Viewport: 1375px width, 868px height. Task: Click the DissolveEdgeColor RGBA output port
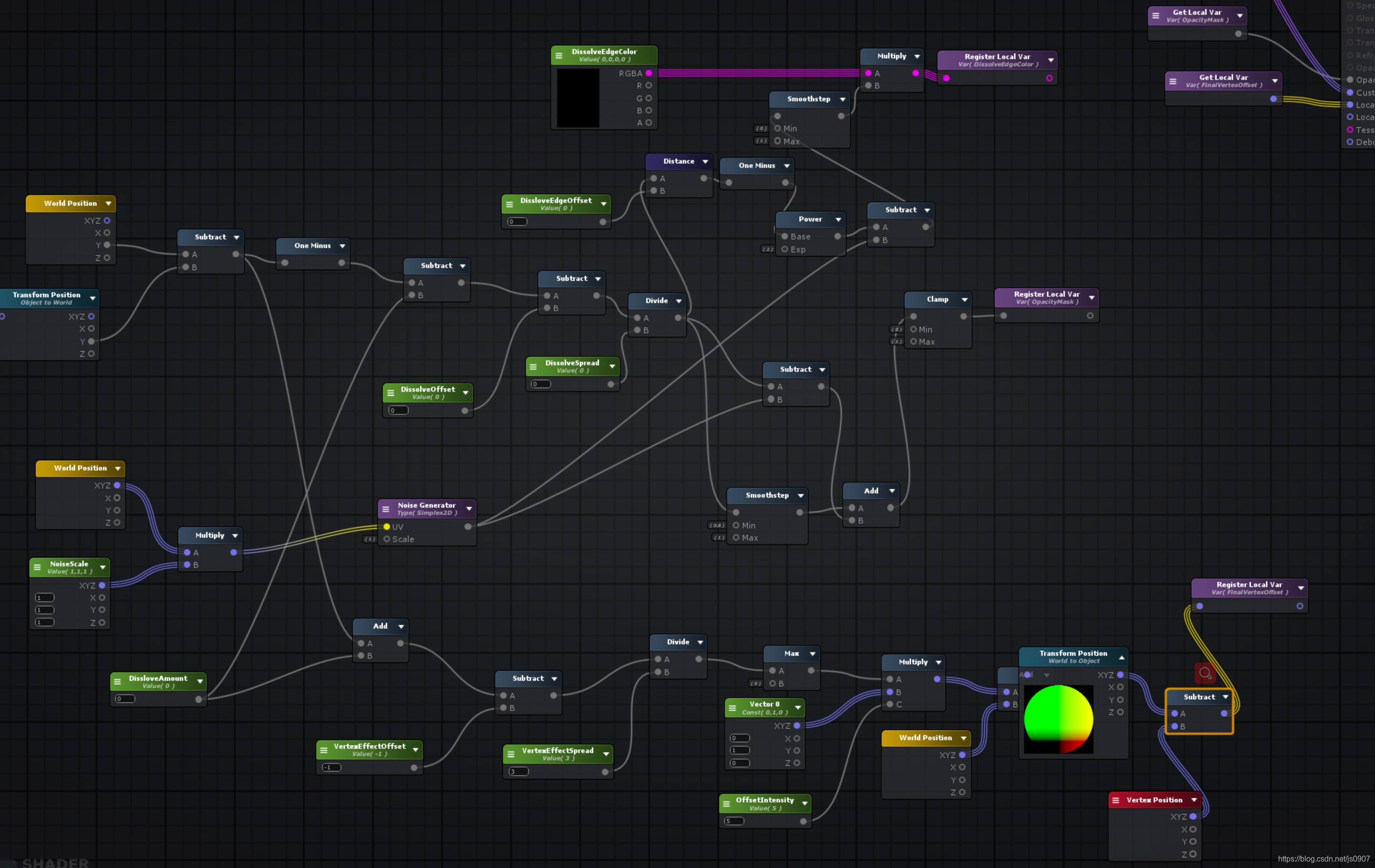point(649,73)
